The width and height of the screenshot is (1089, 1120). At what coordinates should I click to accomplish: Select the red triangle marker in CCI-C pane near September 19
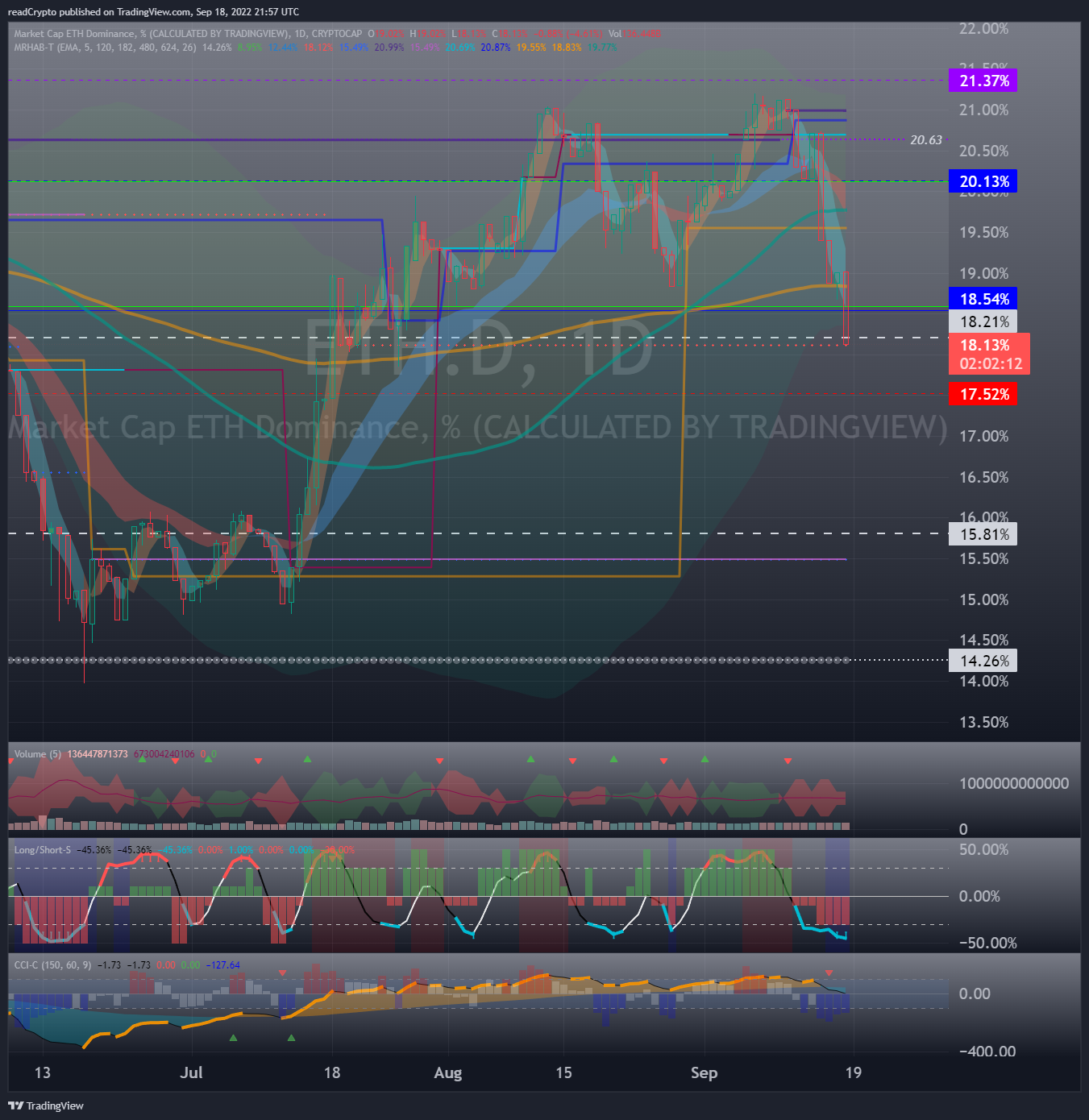click(x=829, y=973)
